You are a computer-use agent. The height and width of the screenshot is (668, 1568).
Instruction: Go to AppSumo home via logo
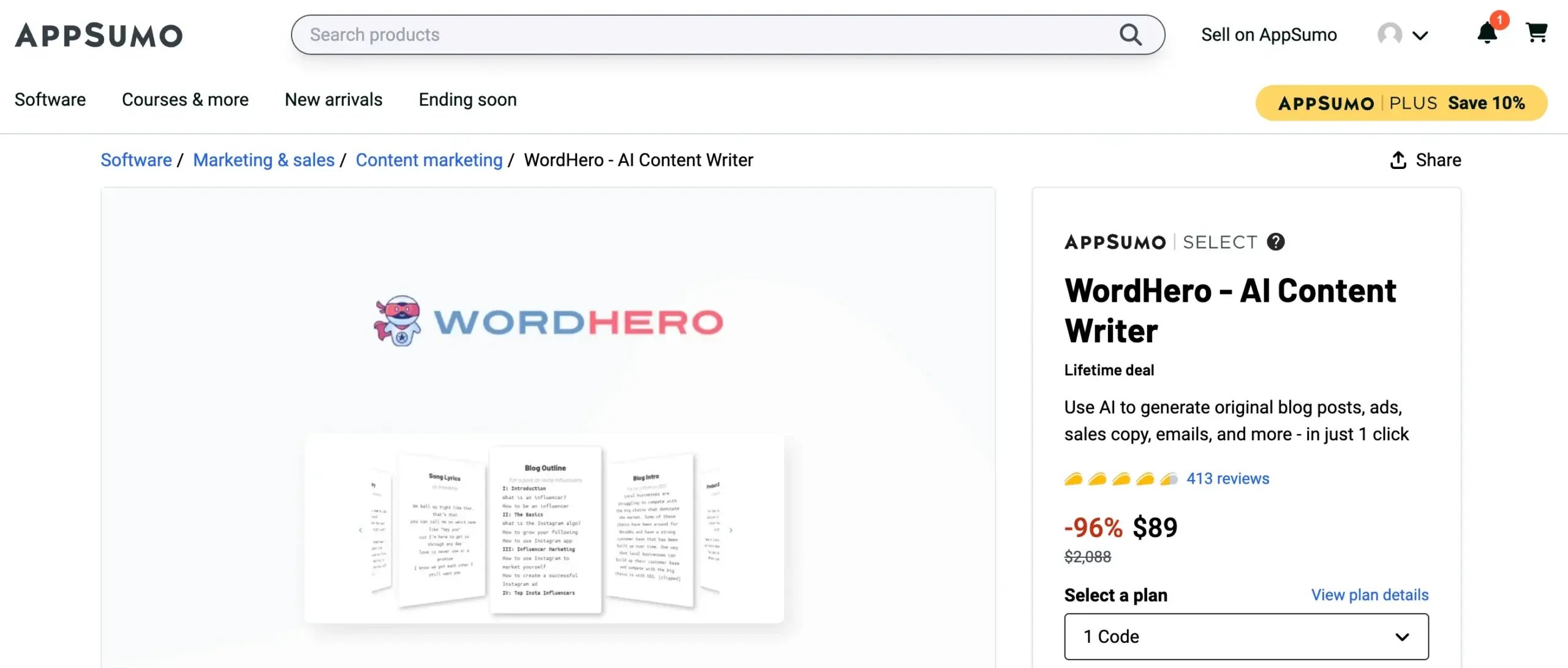tap(99, 35)
